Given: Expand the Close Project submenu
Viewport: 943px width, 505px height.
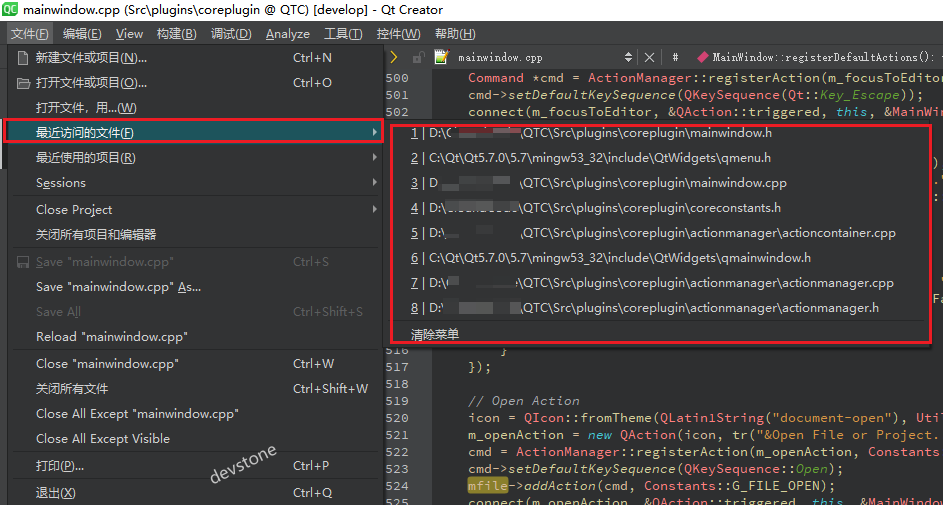Looking at the screenshot, I should coord(195,210).
